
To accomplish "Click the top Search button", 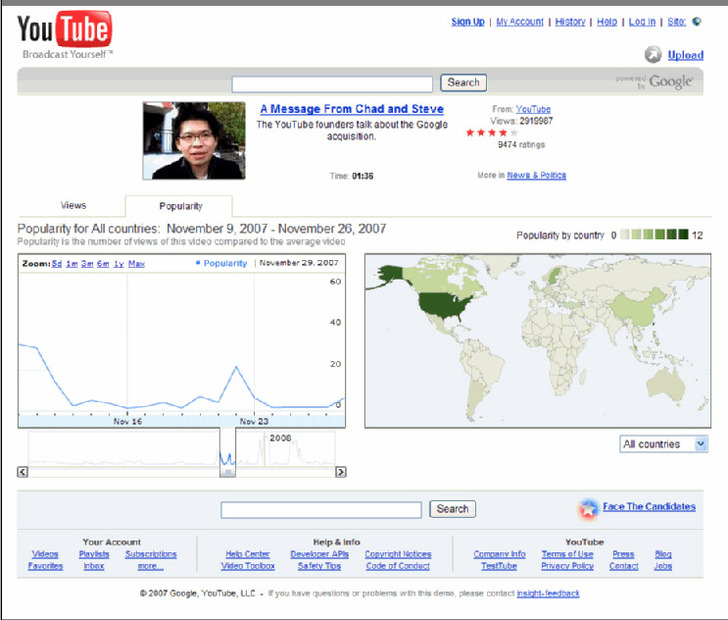I will pos(463,83).
